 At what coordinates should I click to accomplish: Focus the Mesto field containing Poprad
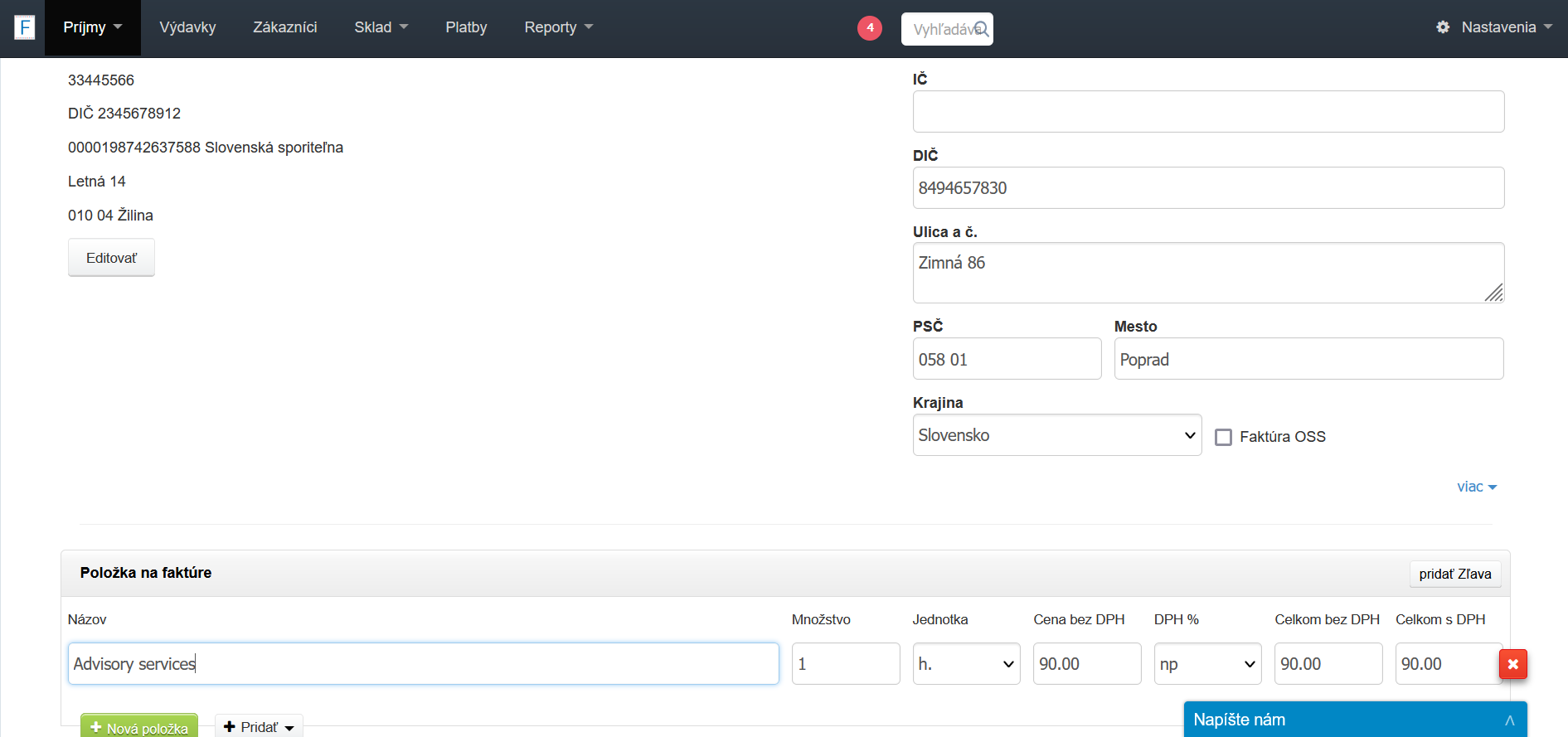1308,359
